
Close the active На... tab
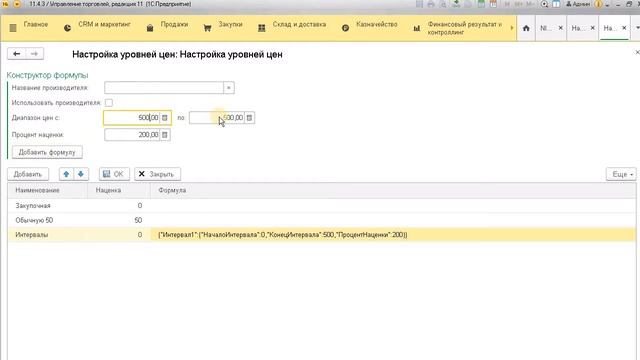click(624, 28)
